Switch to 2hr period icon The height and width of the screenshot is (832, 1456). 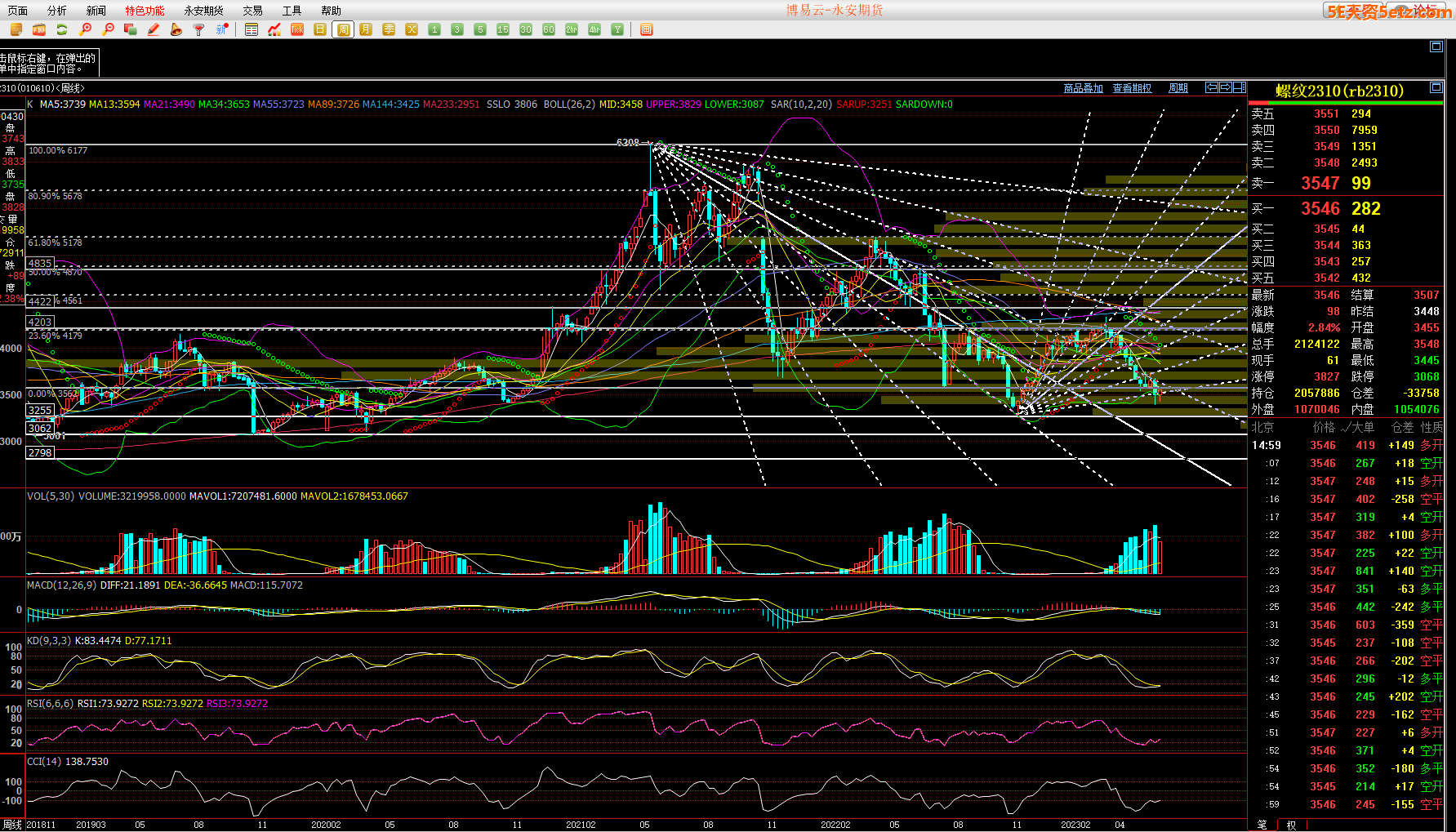pos(572,29)
